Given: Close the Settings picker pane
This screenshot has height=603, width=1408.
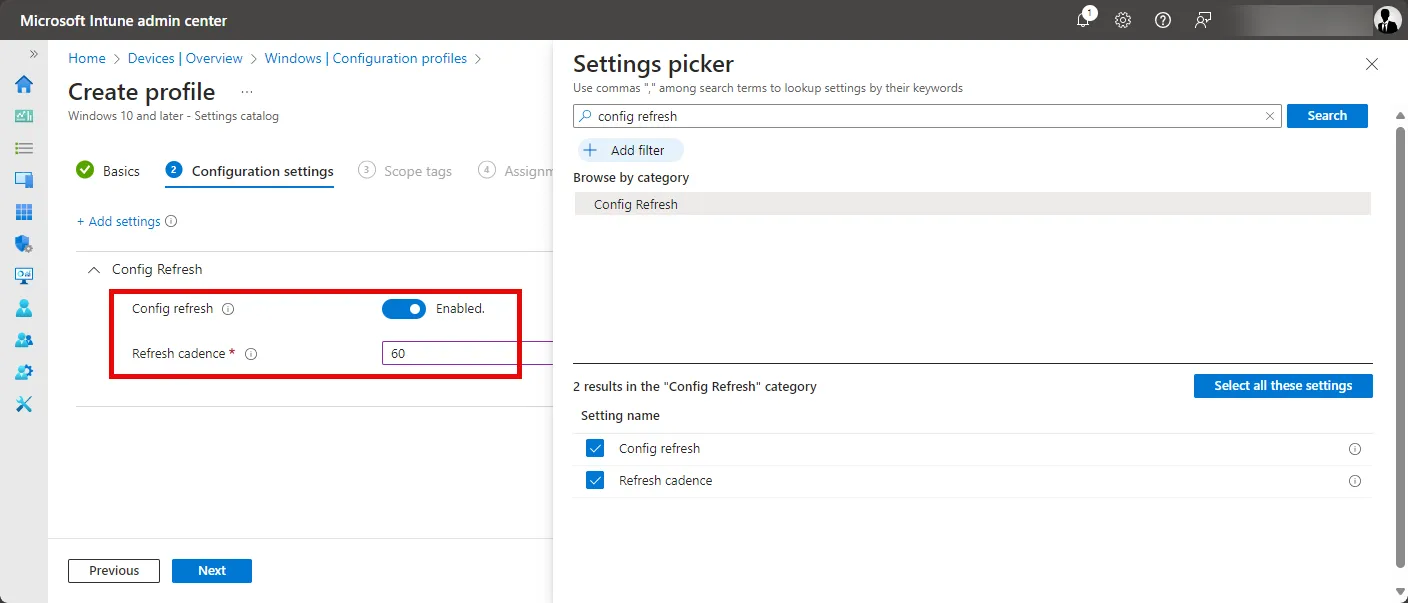Looking at the screenshot, I should click(x=1372, y=64).
